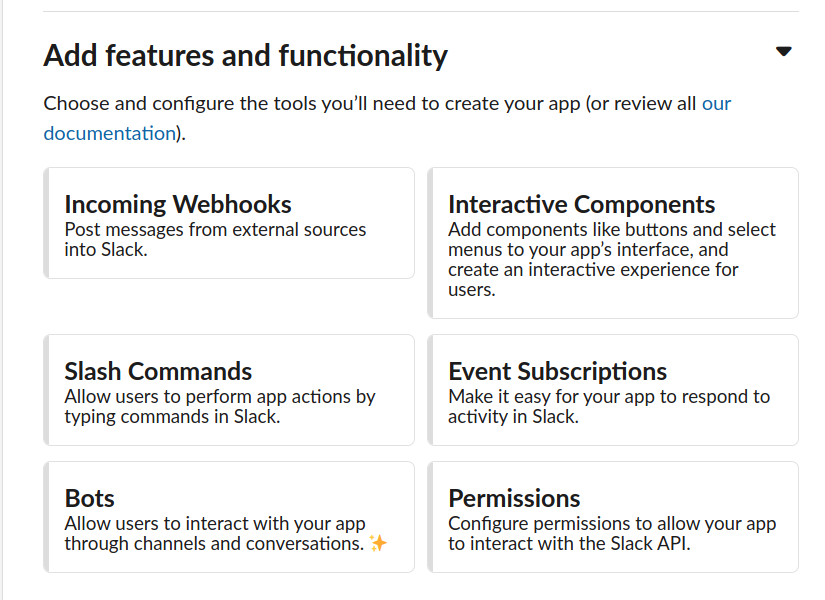Click the 'Add features and functionality' heading
The height and width of the screenshot is (600, 825).
coord(245,56)
